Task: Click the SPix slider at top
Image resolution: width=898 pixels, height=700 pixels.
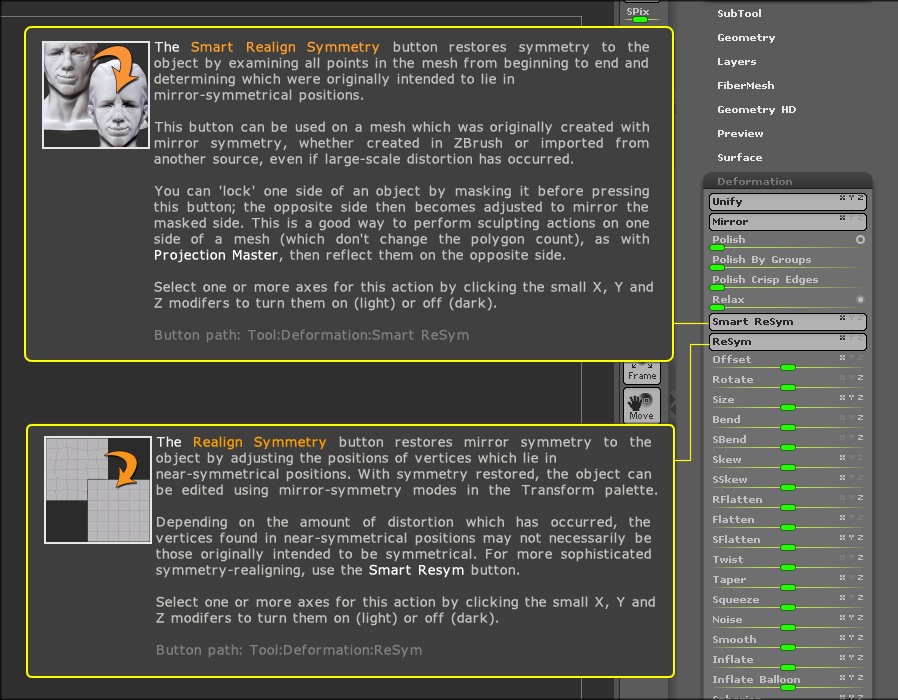Action: pos(641,15)
